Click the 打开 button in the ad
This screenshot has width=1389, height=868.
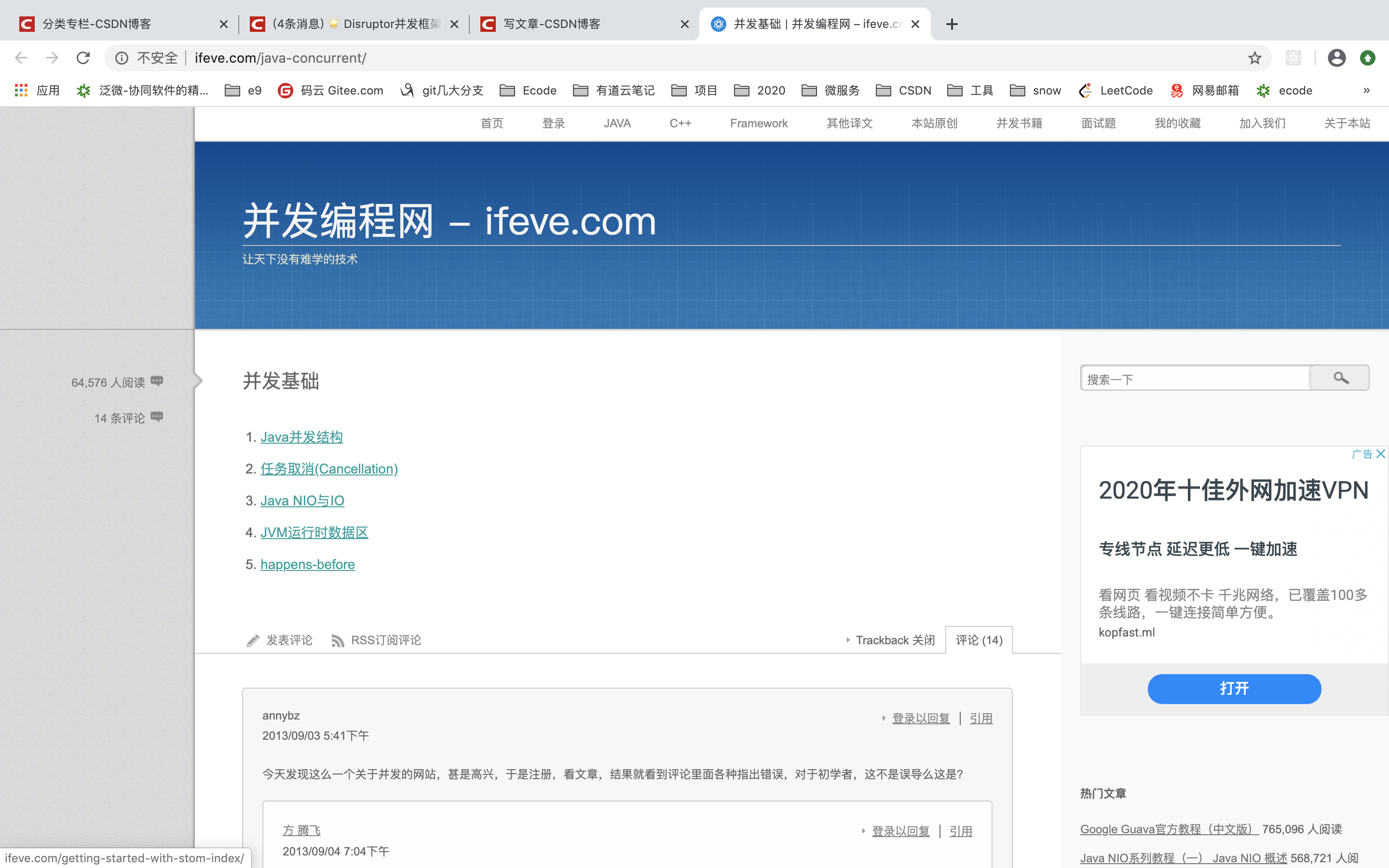tap(1234, 689)
